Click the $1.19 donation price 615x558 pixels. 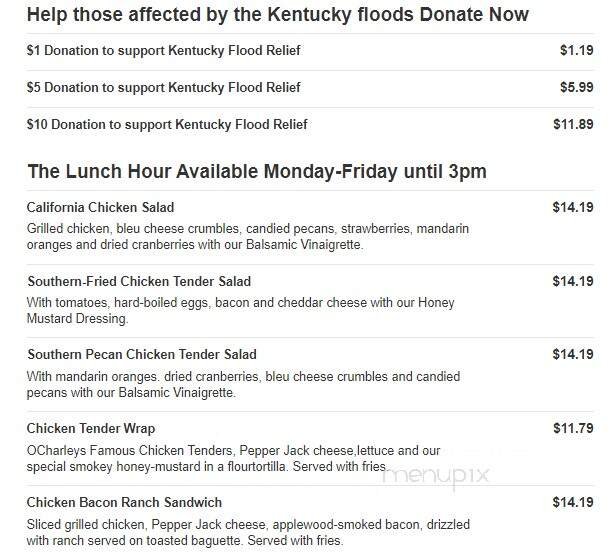pyautogui.click(x=576, y=50)
